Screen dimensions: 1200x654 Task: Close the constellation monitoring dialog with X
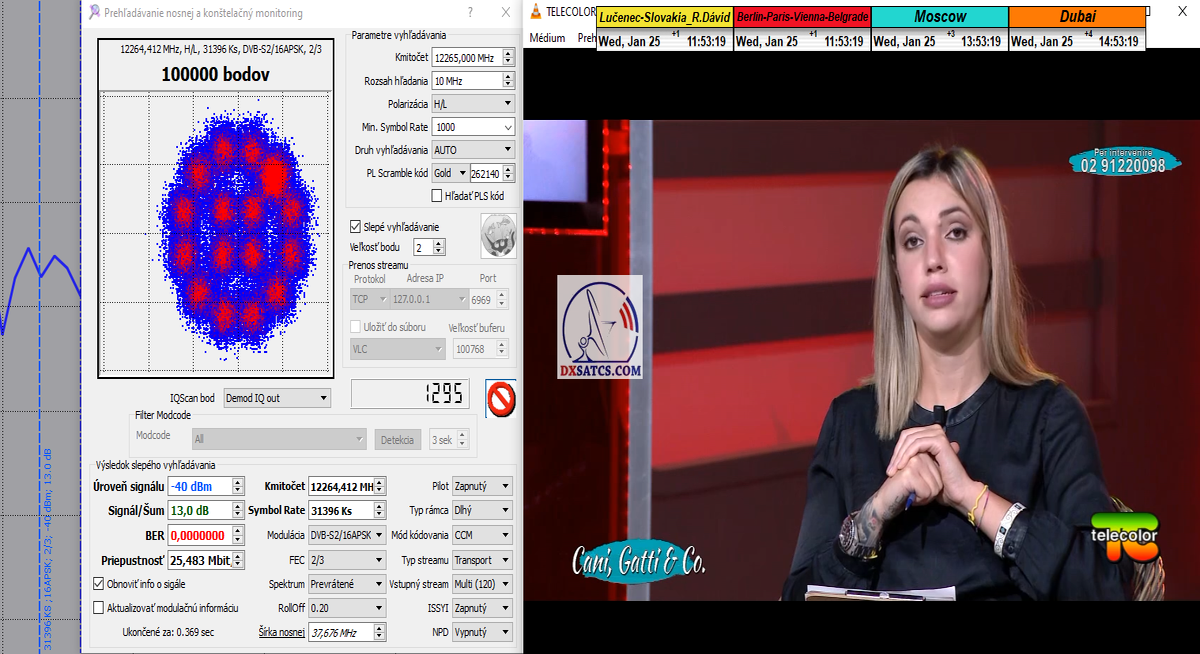point(503,13)
